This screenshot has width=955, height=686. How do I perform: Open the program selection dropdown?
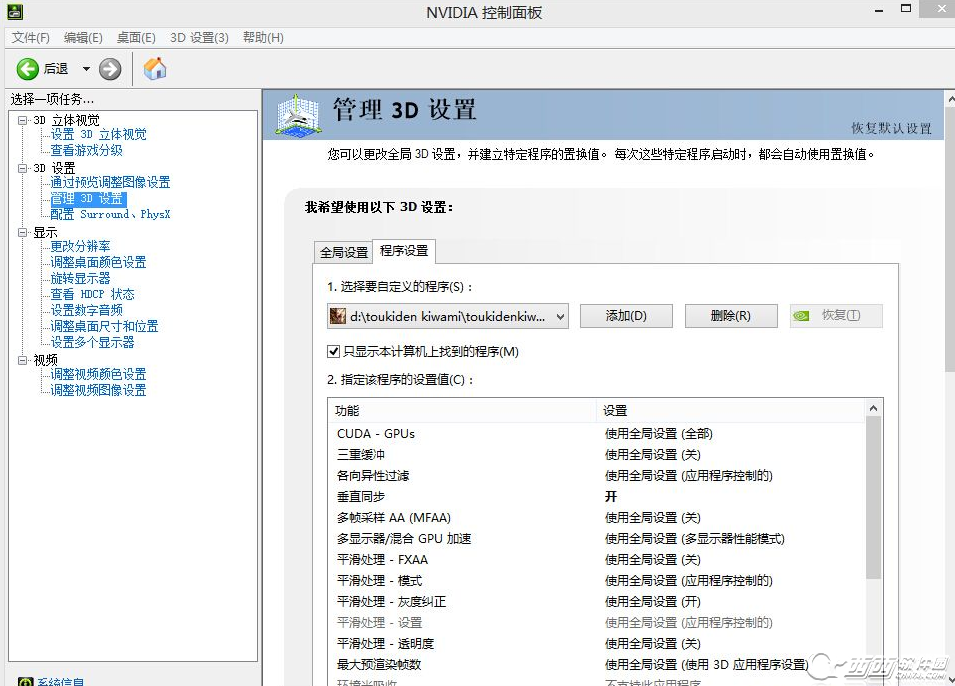click(559, 316)
